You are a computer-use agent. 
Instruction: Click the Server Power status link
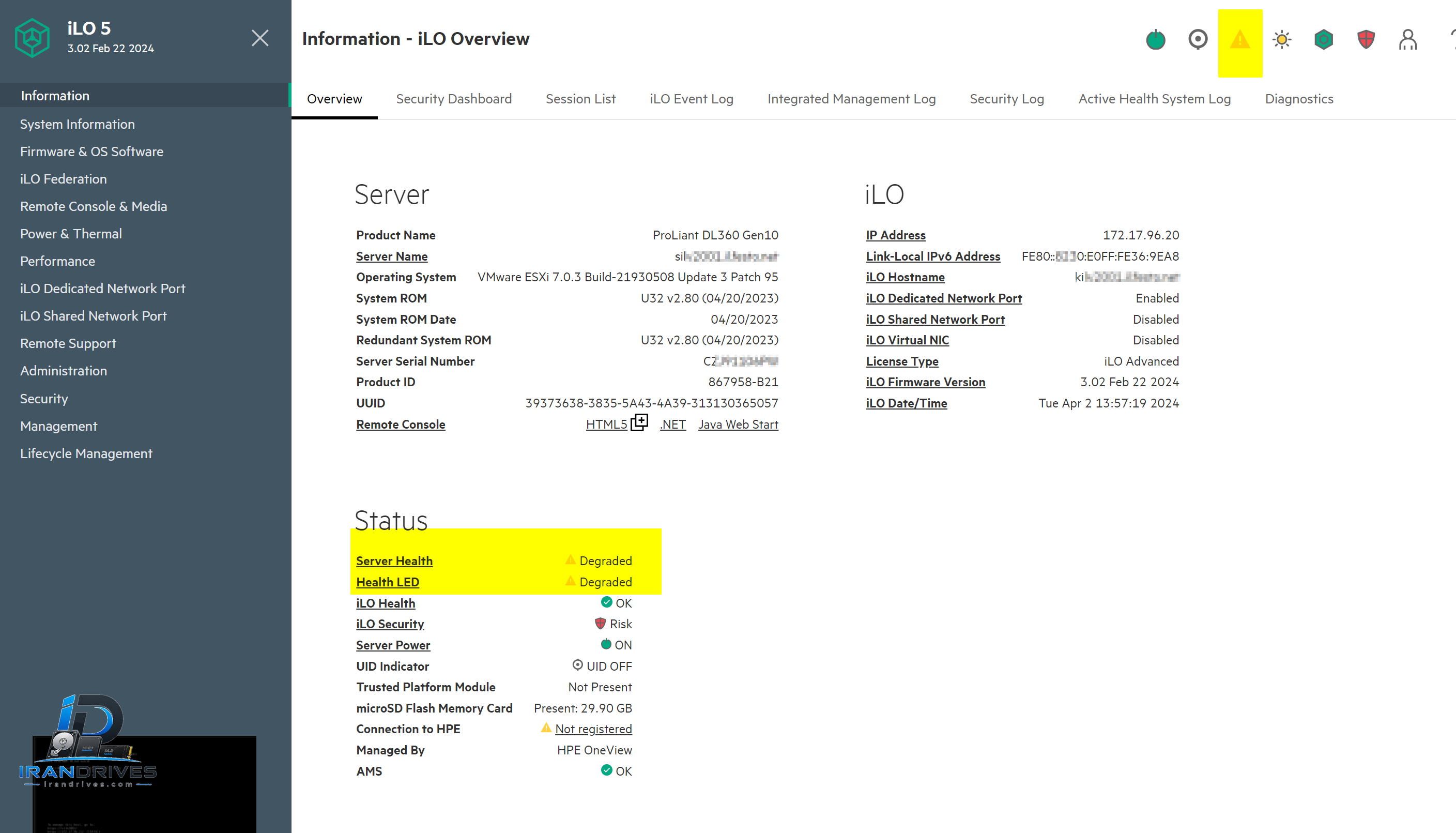point(393,645)
